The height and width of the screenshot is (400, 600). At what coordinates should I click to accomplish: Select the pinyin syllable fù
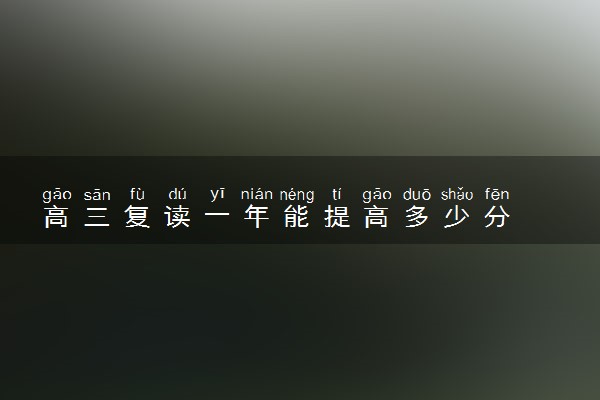click(137, 194)
